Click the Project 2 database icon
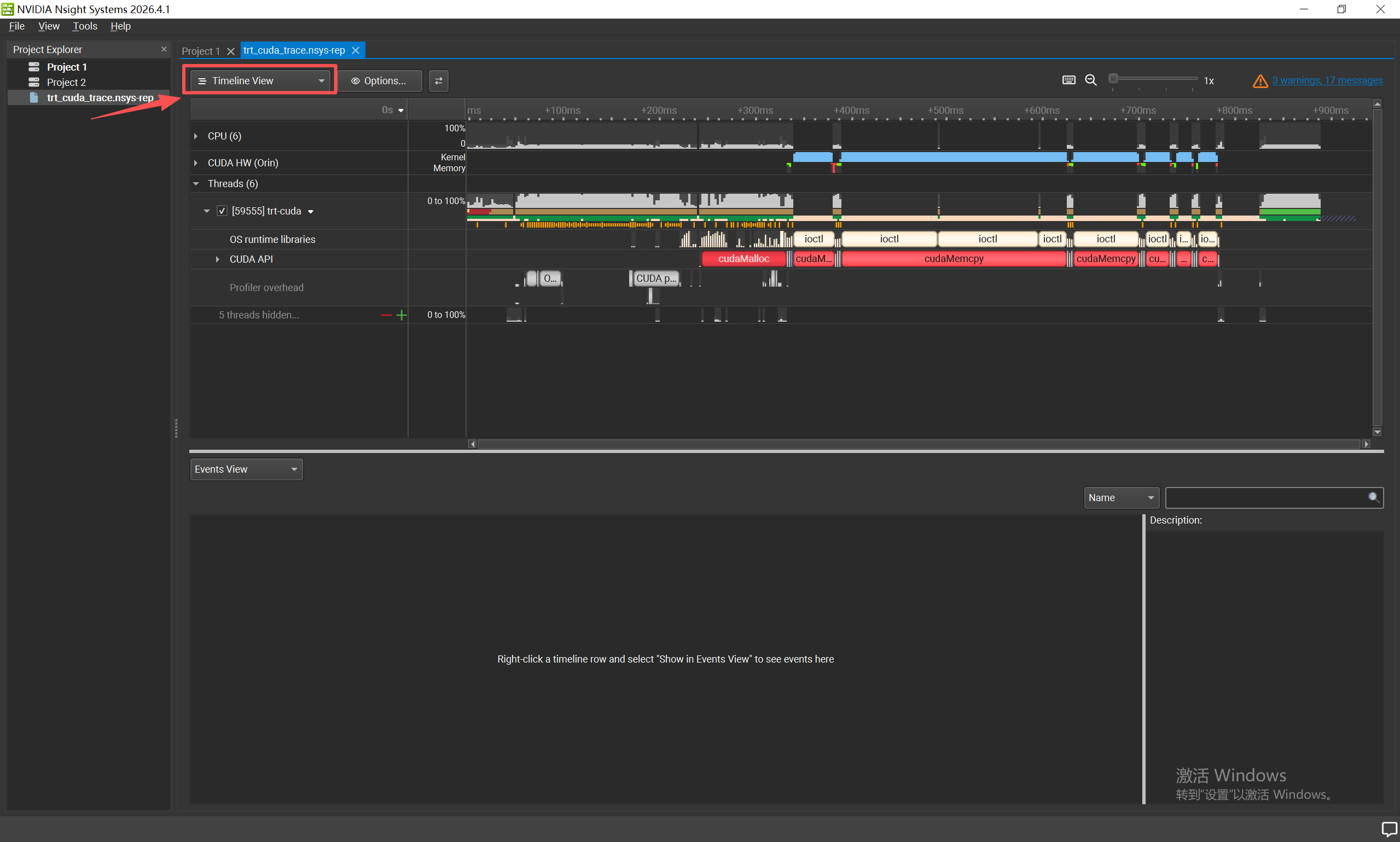The height and width of the screenshot is (842, 1400). coord(34,82)
